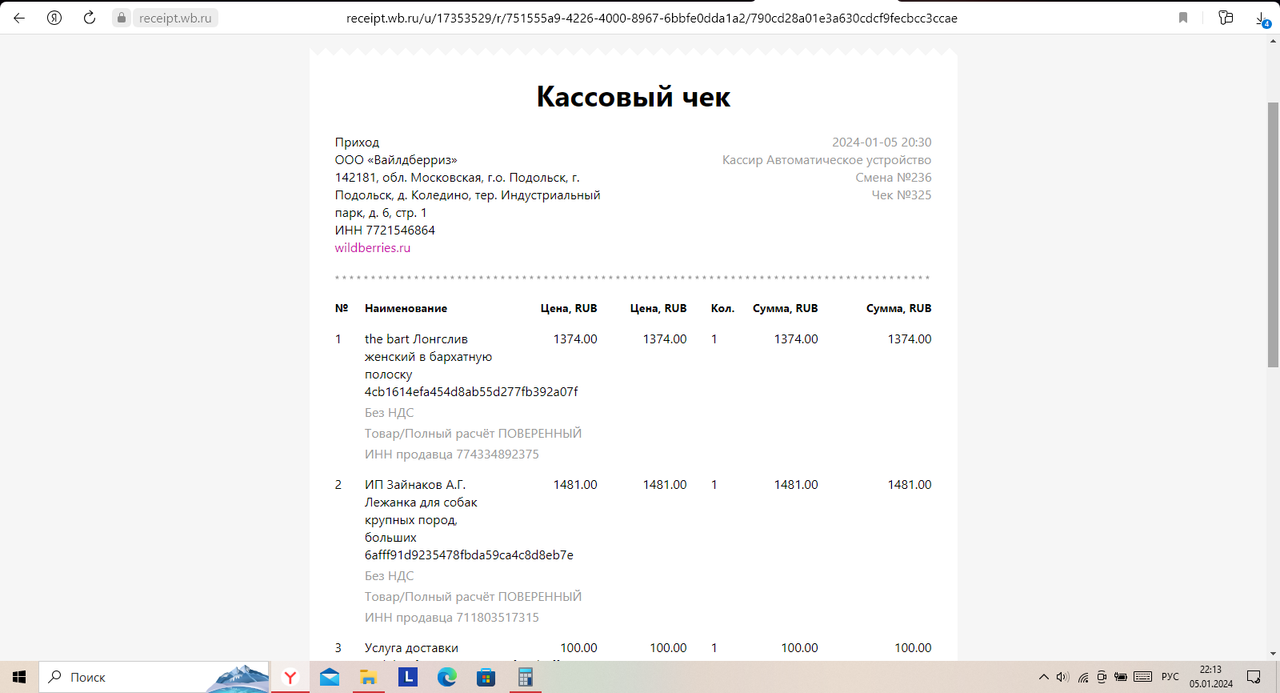
Task: Open the clock showing 22:13
Action: tap(1211, 677)
